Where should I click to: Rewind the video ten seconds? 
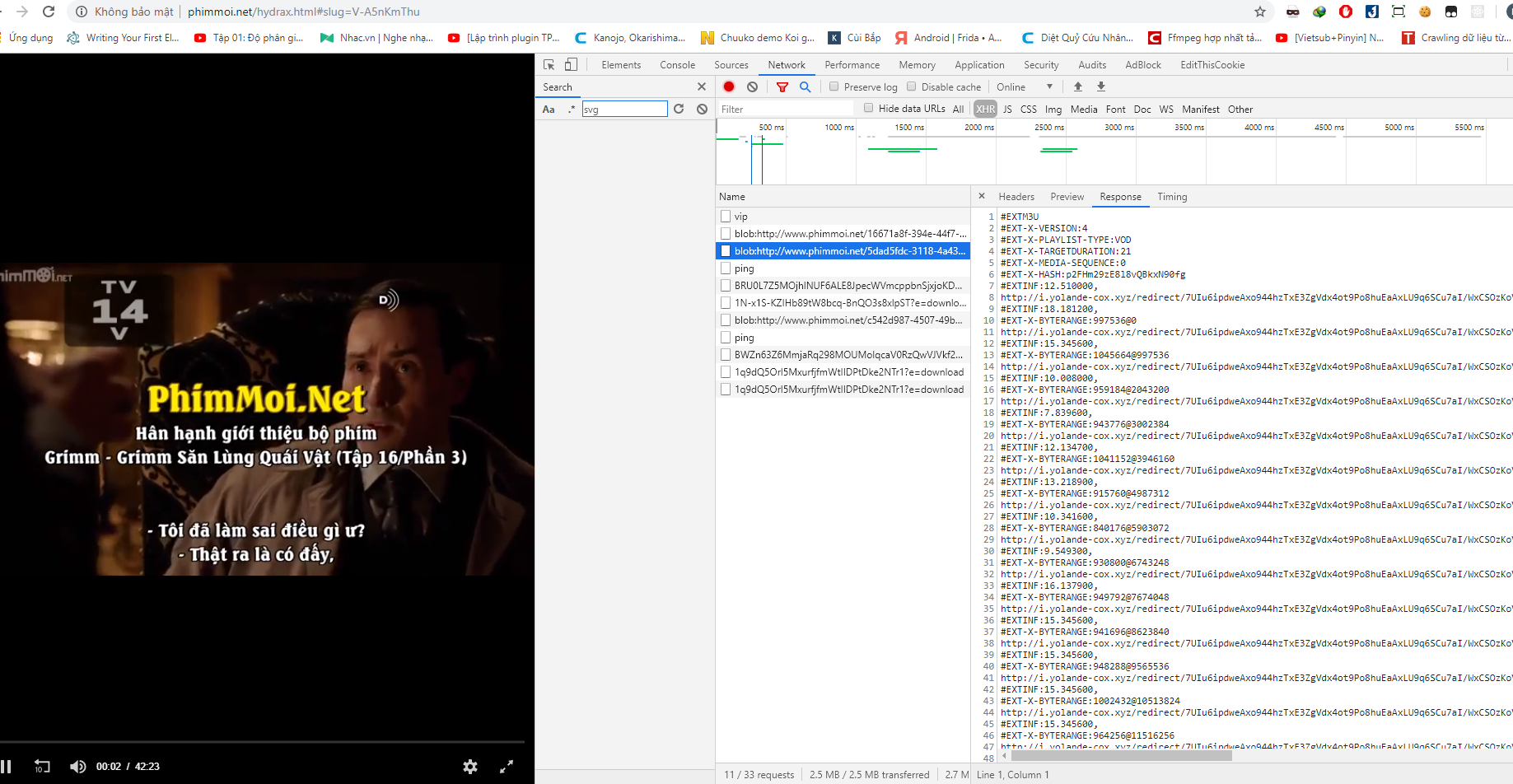42,766
